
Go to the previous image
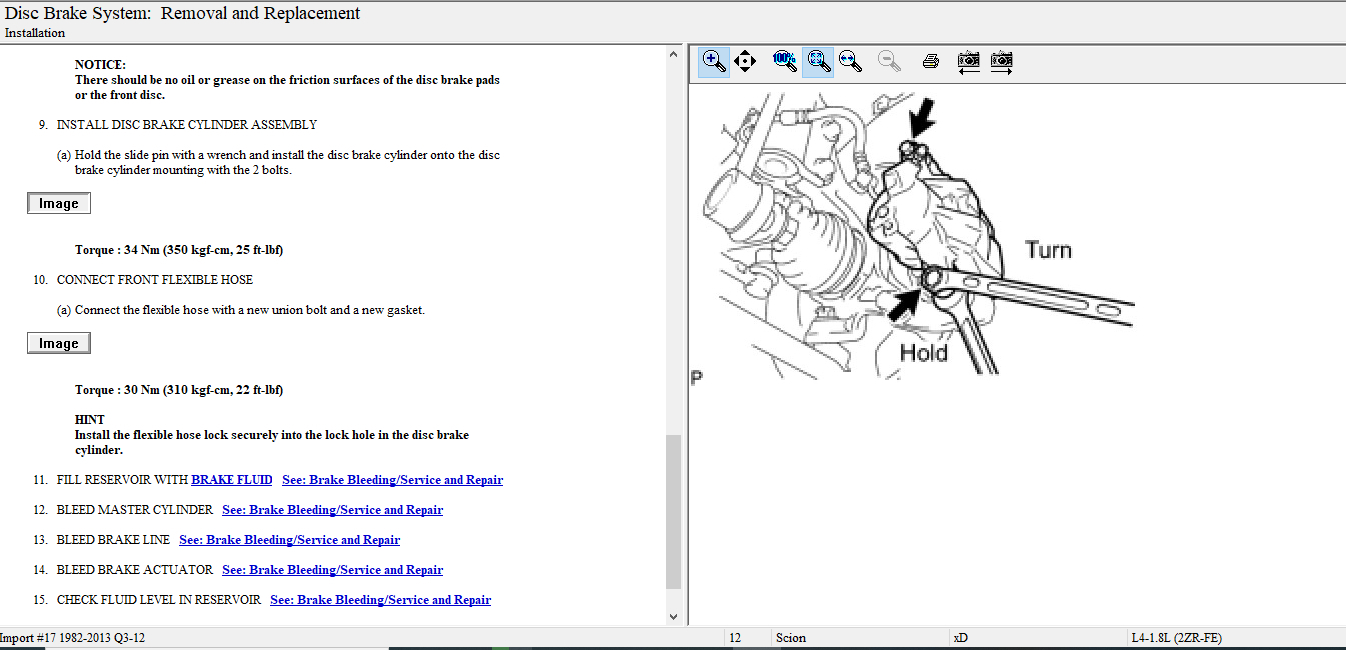[x=968, y=61]
